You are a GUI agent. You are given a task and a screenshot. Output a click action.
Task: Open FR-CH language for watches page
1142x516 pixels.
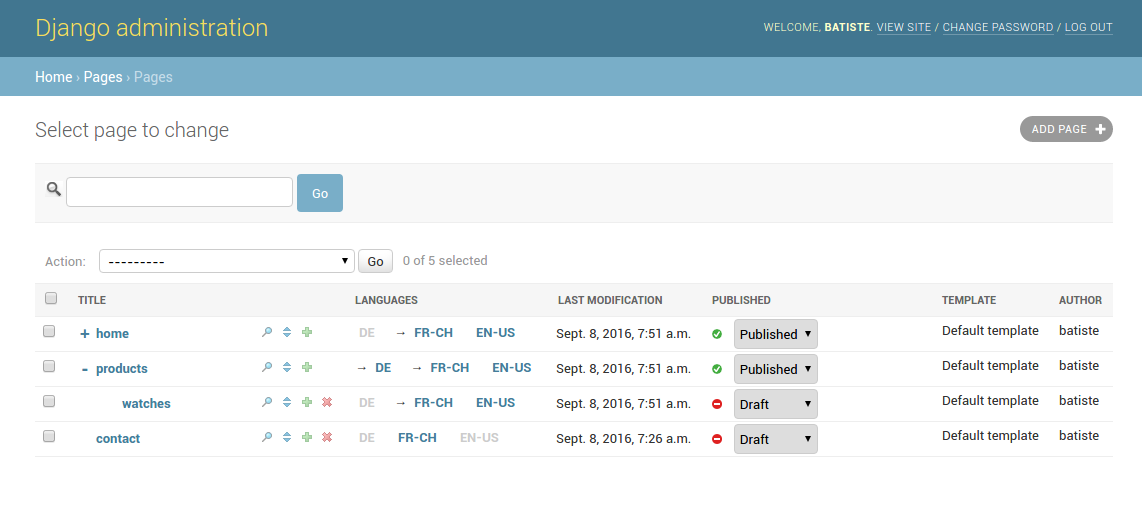click(433, 403)
